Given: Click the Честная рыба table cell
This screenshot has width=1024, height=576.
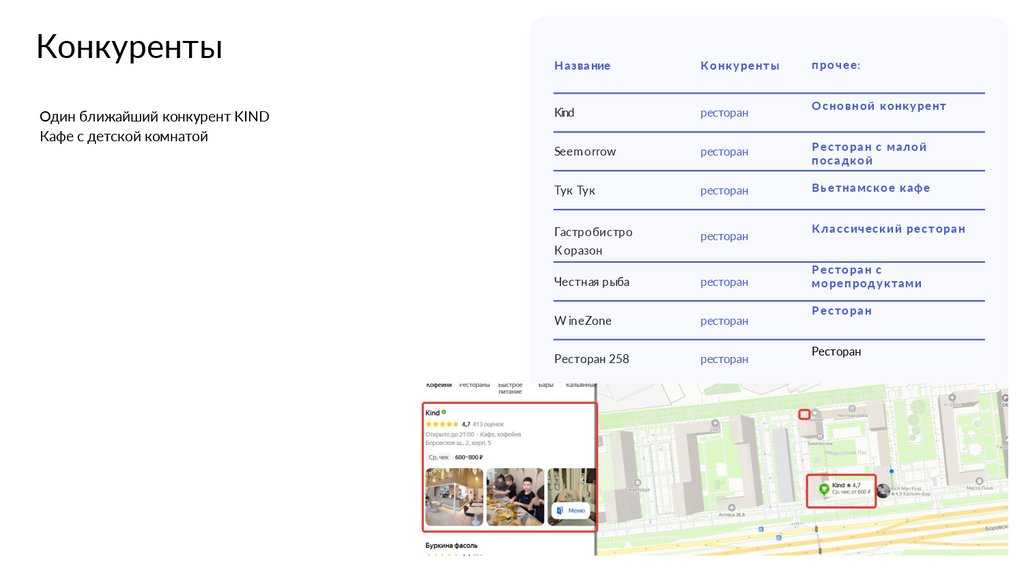Looking at the screenshot, I should (x=592, y=281).
